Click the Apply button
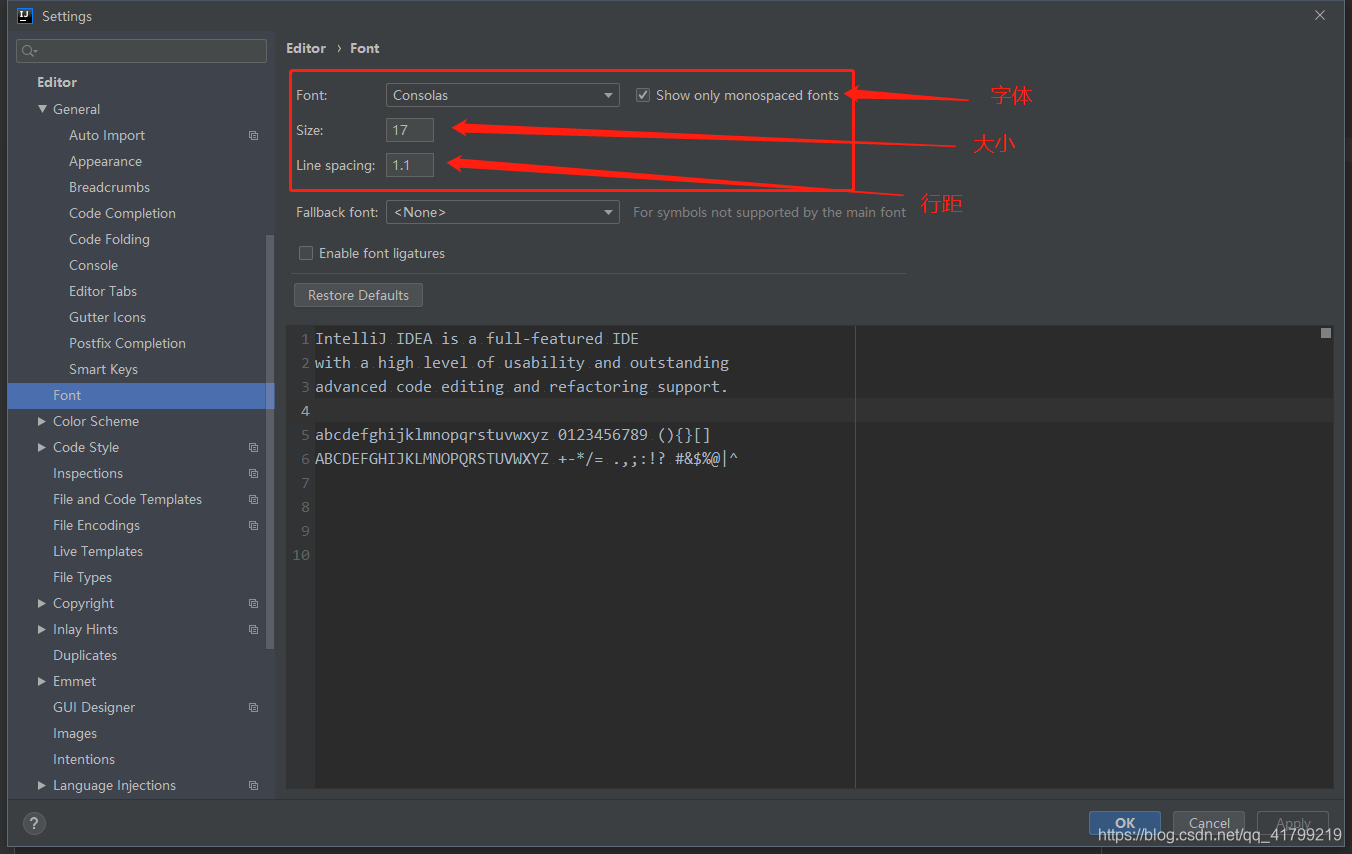The width and height of the screenshot is (1352, 854). [x=1293, y=823]
